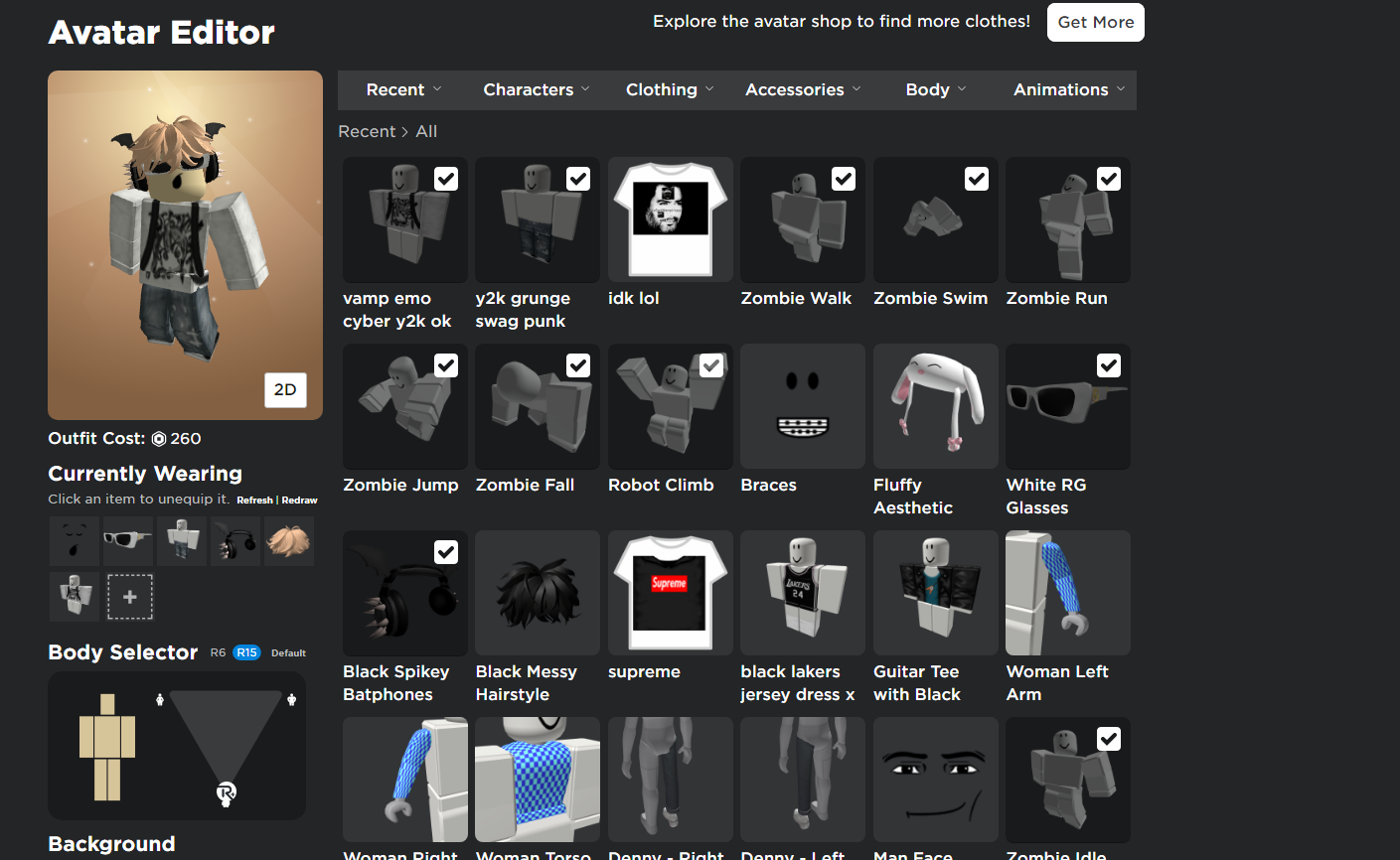The image size is (1400, 860).
Task: Equip the idk lol t-shirt
Action: point(671,219)
